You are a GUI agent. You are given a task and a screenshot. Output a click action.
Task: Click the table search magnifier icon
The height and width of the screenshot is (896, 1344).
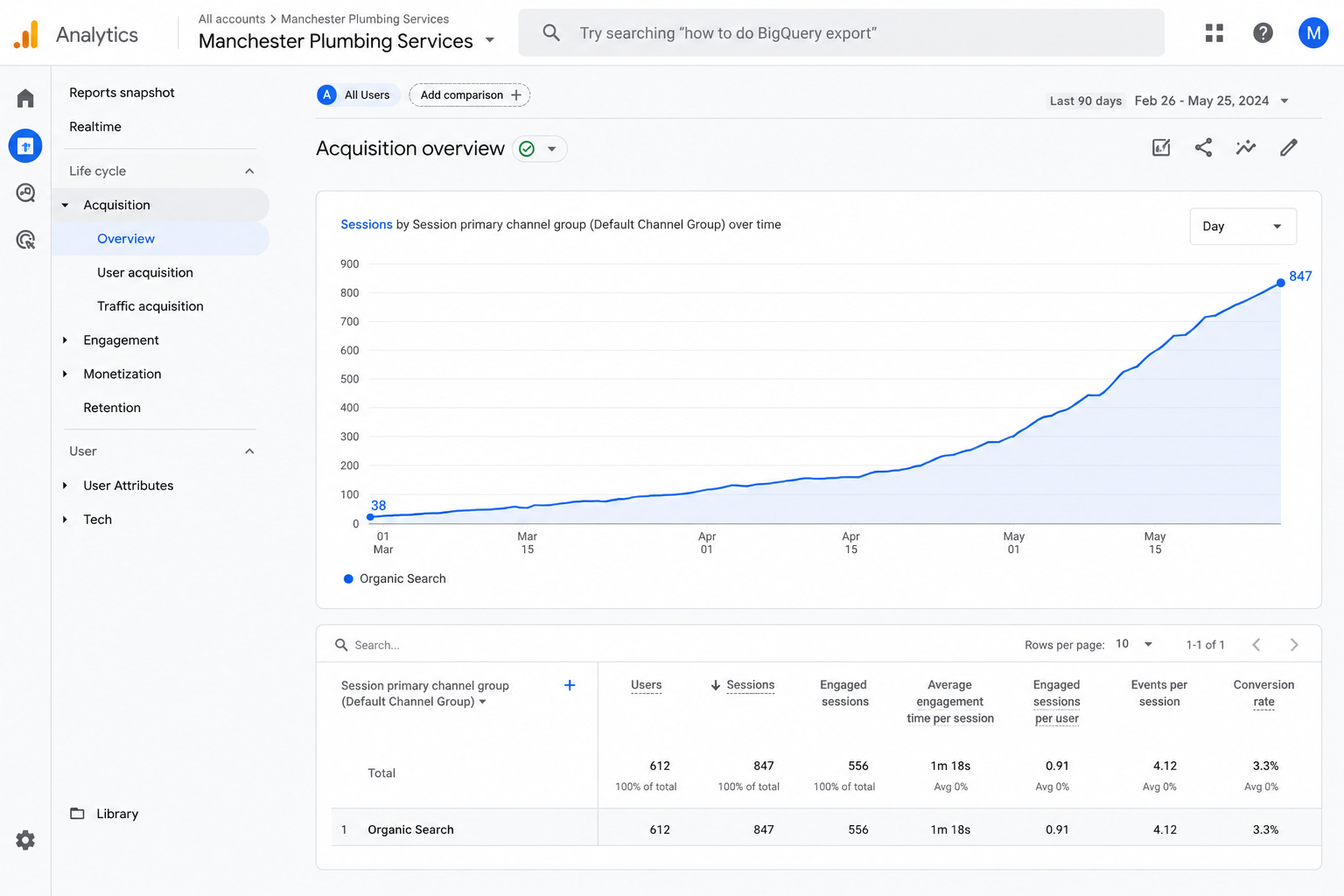tap(341, 645)
